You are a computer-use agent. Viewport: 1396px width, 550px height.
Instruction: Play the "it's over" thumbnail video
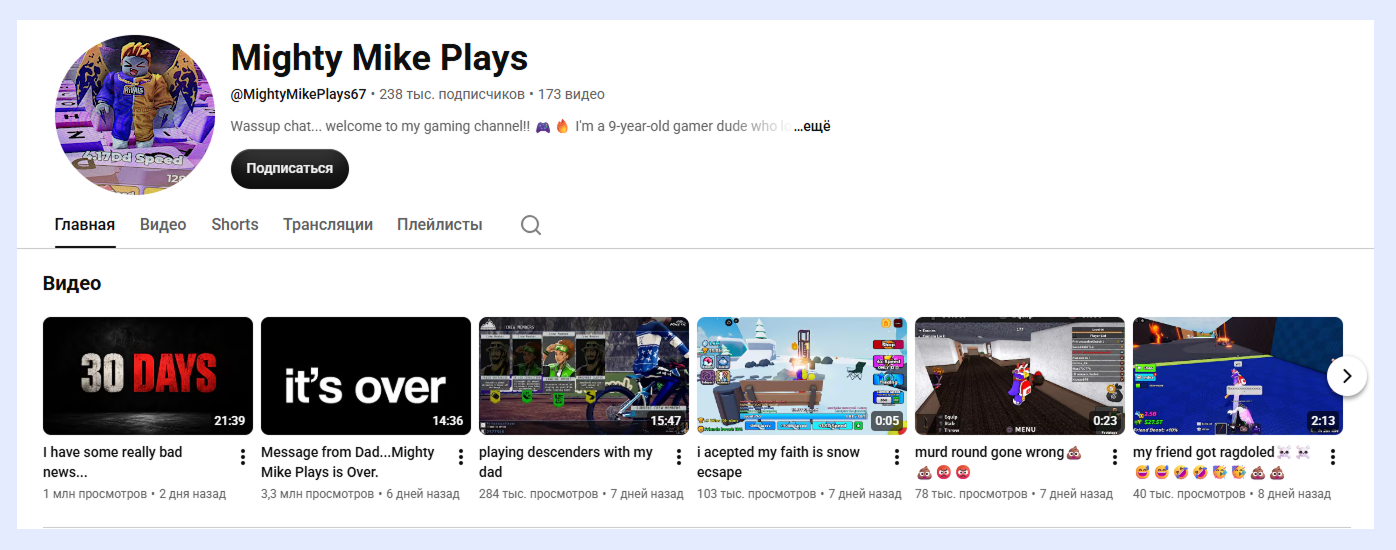pyautogui.click(x=366, y=376)
